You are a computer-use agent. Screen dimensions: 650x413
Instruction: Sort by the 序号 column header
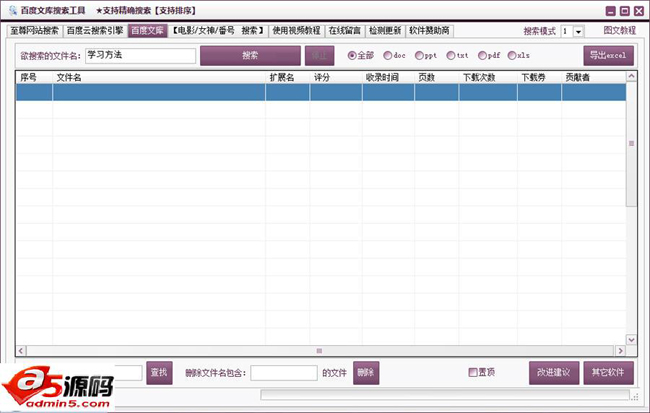coord(34,78)
